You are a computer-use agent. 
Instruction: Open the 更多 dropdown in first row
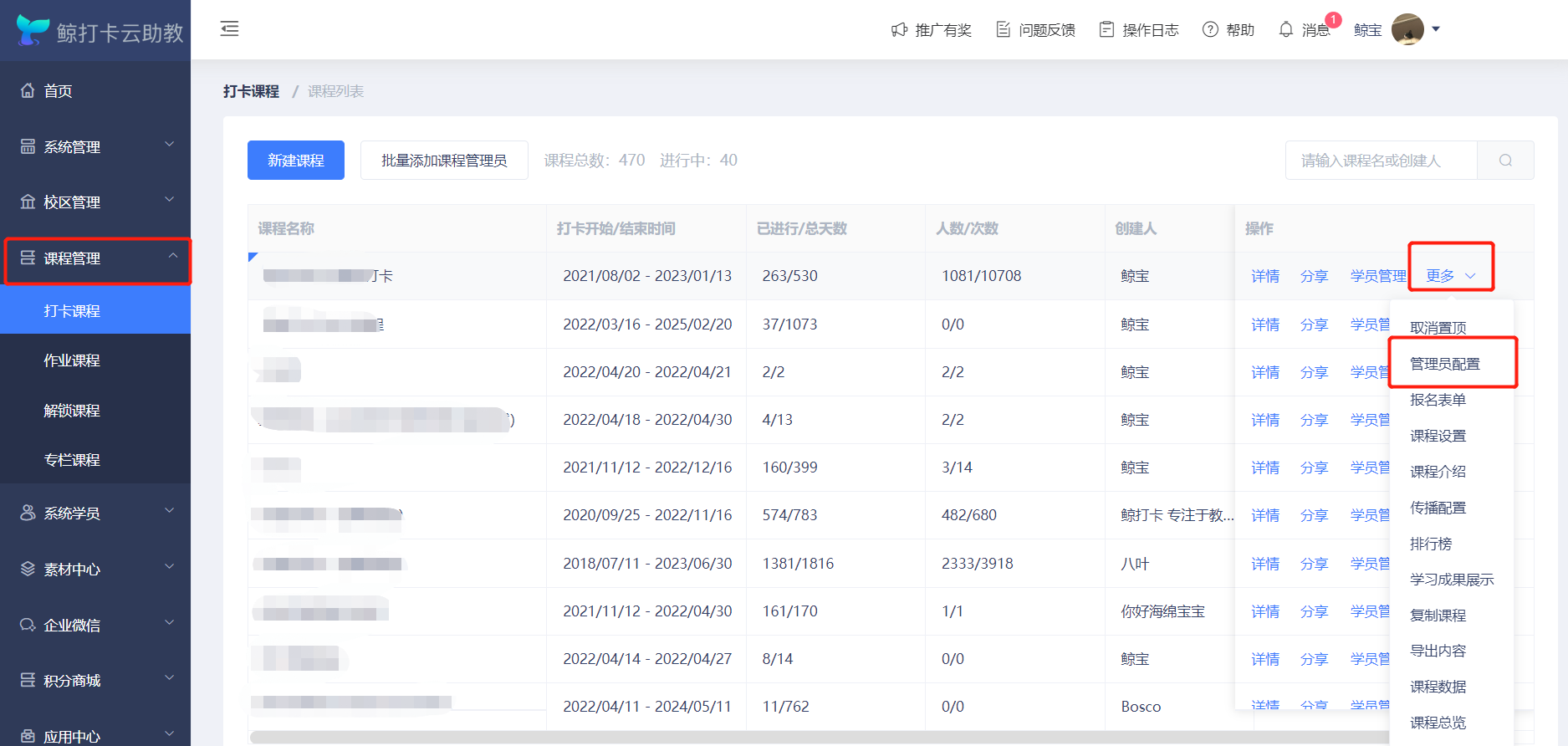coord(1450,276)
